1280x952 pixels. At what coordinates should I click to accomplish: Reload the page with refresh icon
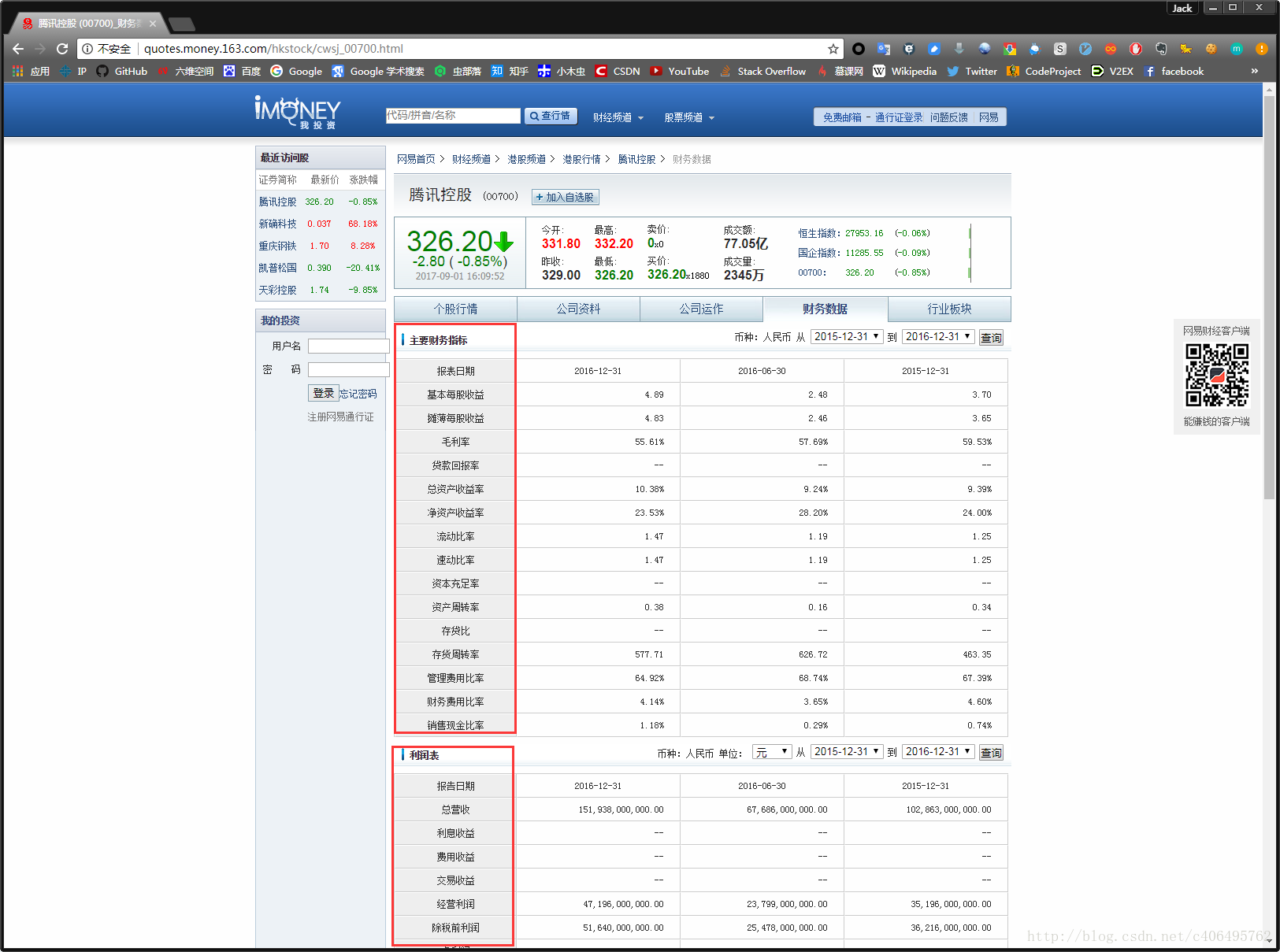(62, 49)
